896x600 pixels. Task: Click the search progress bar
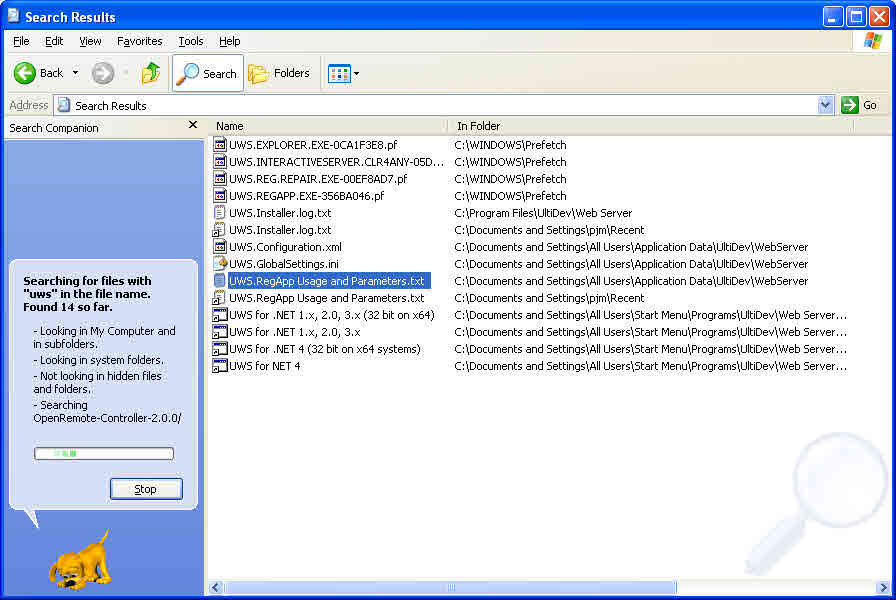pyautogui.click(x=104, y=454)
